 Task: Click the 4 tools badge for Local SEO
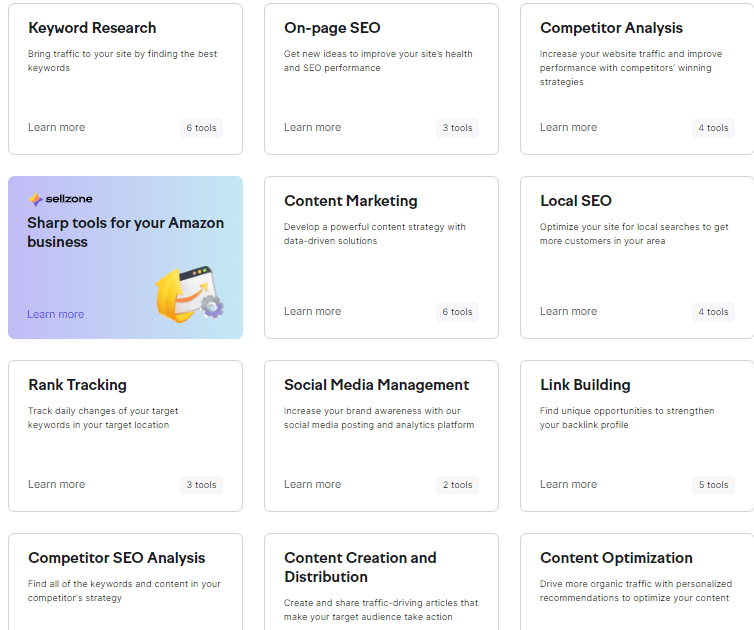(x=713, y=312)
